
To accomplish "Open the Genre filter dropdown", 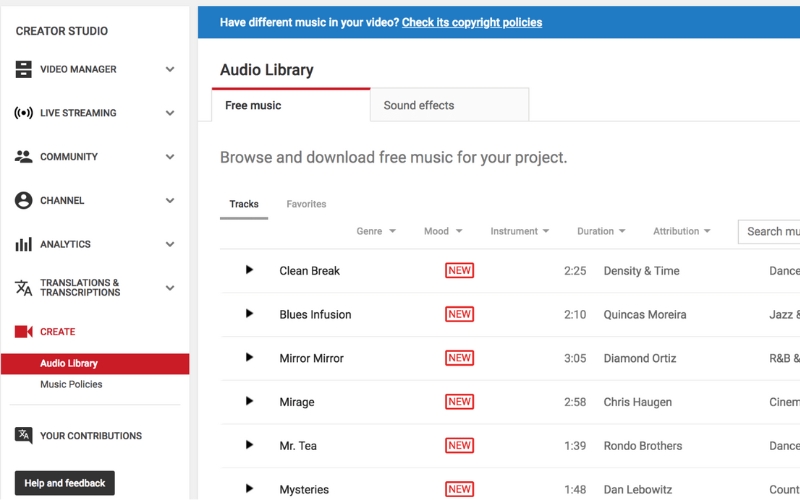I will [376, 231].
